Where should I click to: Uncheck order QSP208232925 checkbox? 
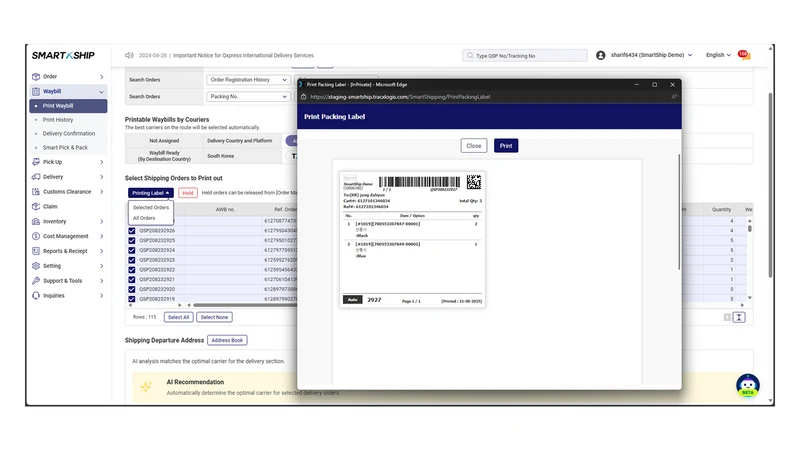[132, 240]
